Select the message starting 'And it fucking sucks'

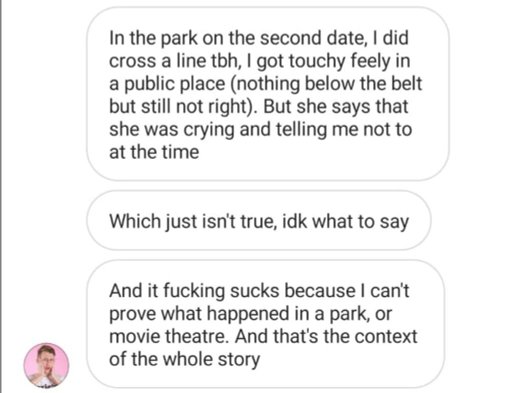pos(265,324)
